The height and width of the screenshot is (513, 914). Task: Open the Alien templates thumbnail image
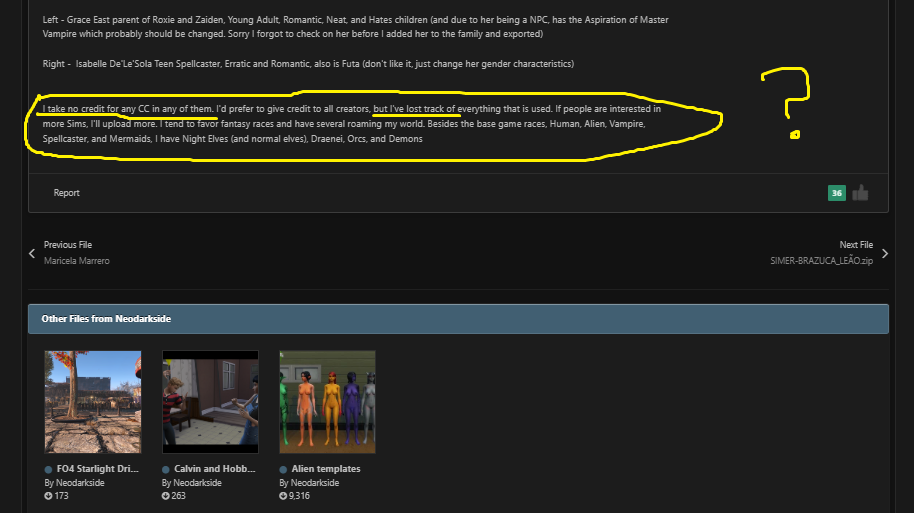point(328,402)
